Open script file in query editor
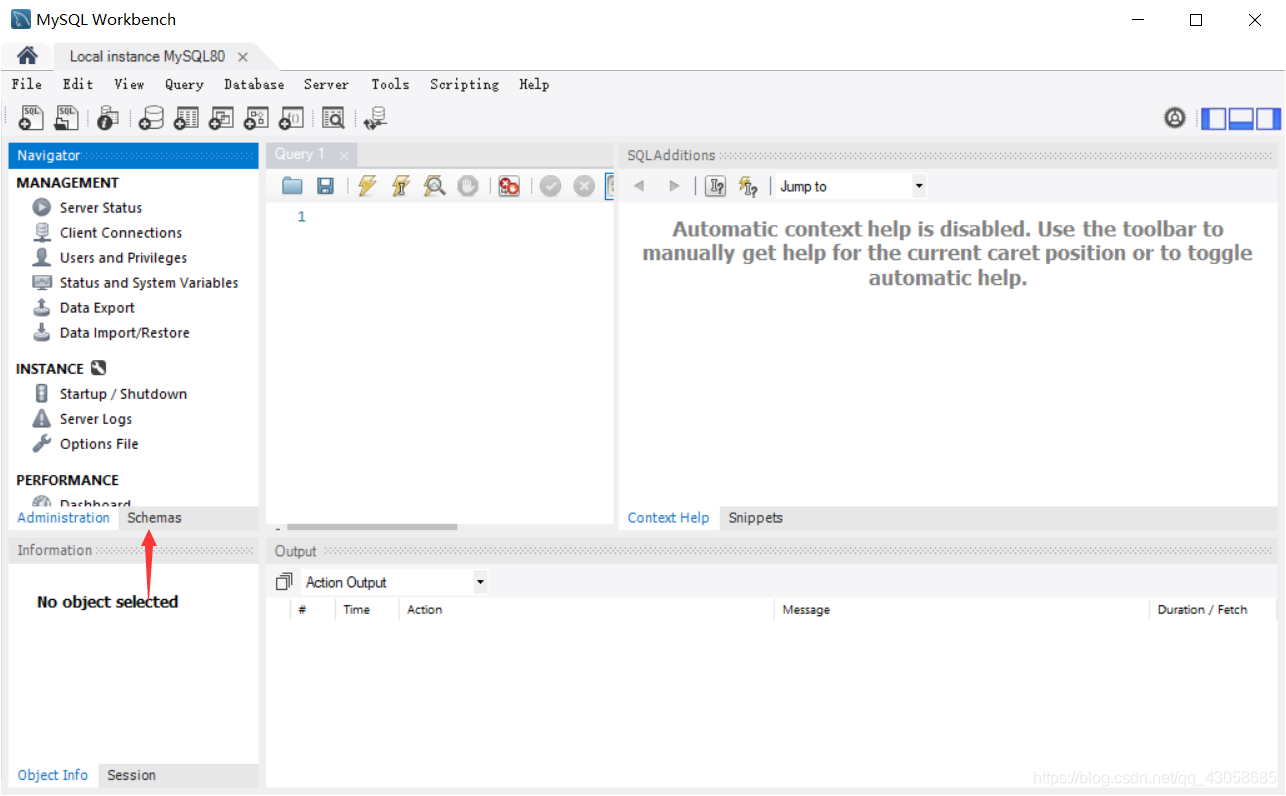Image resolution: width=1286 pixels, height=796 pixels. [292, 186]
